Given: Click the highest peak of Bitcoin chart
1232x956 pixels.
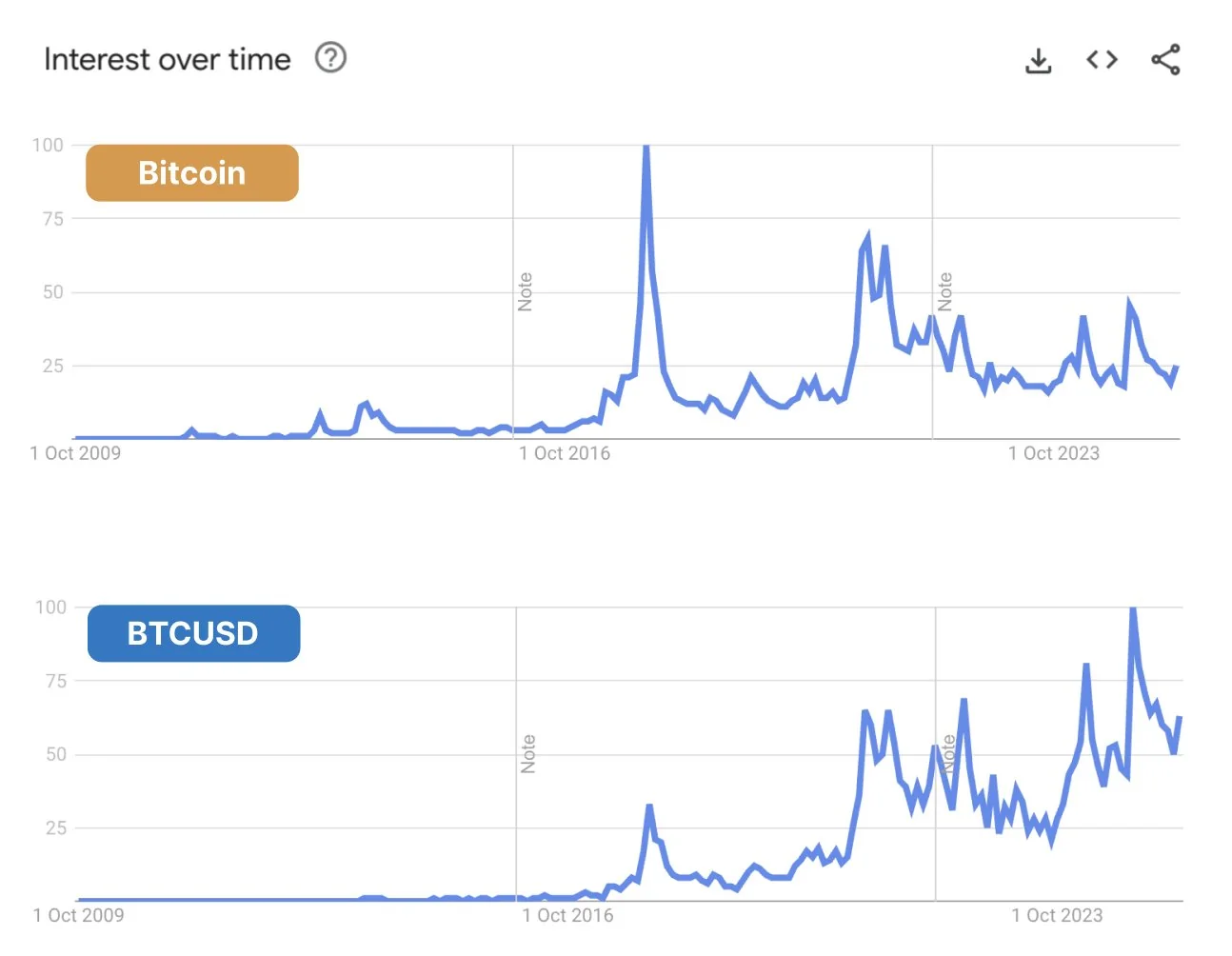Looking at the screenshot, I should (646, 149).
